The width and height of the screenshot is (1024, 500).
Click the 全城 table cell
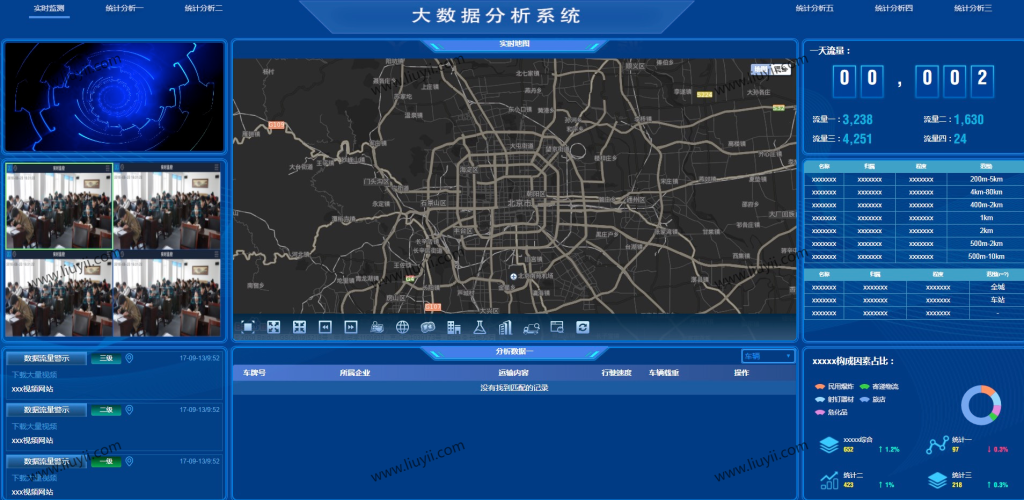coord(997,287)
